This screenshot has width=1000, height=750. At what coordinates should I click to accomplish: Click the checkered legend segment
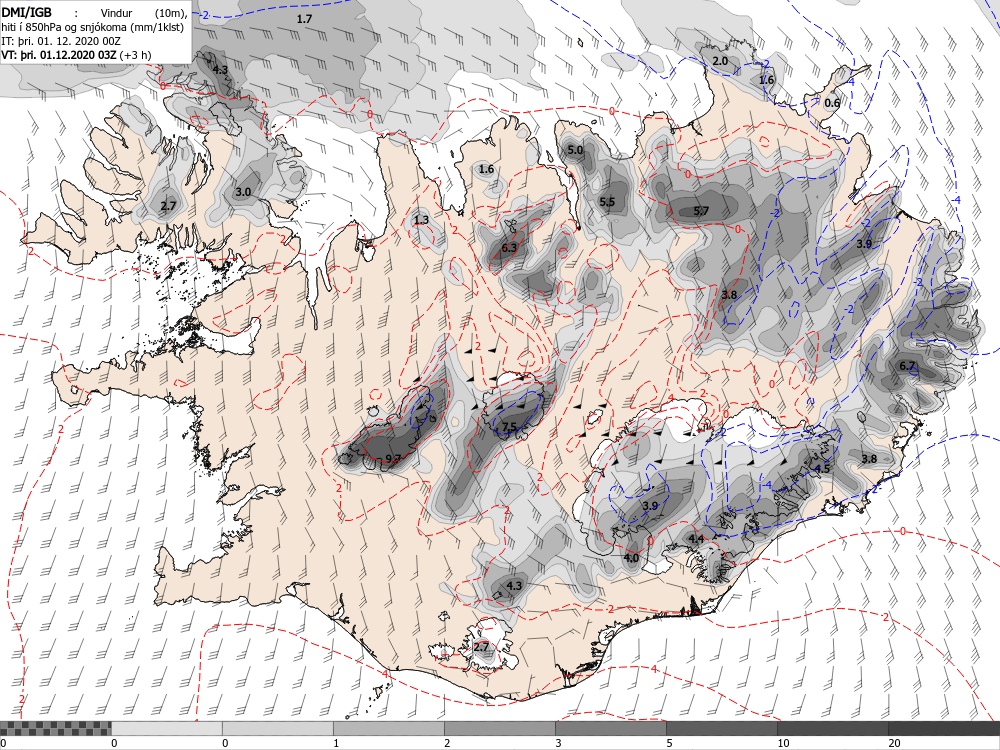tap(55, 728)
